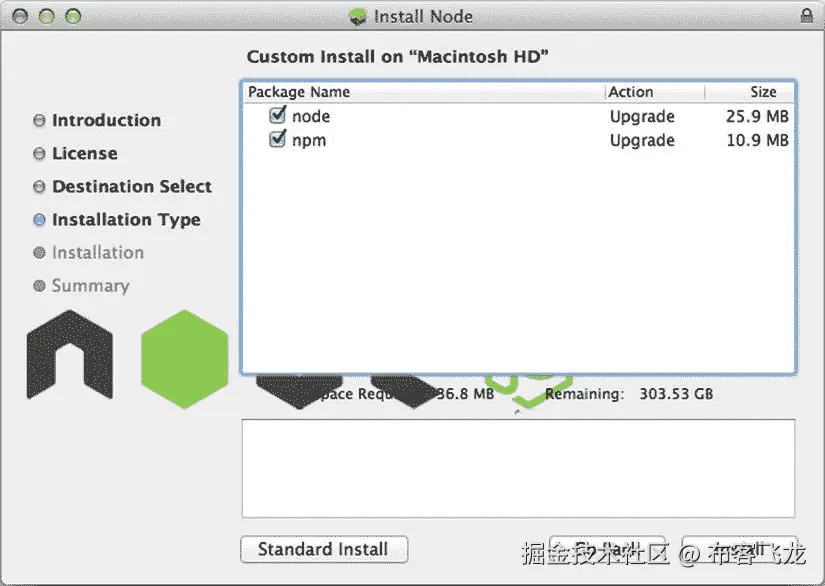This screenshot has width=825, height=586.
Task: Click the Upgrade action for npm
Action: [642, 140]
